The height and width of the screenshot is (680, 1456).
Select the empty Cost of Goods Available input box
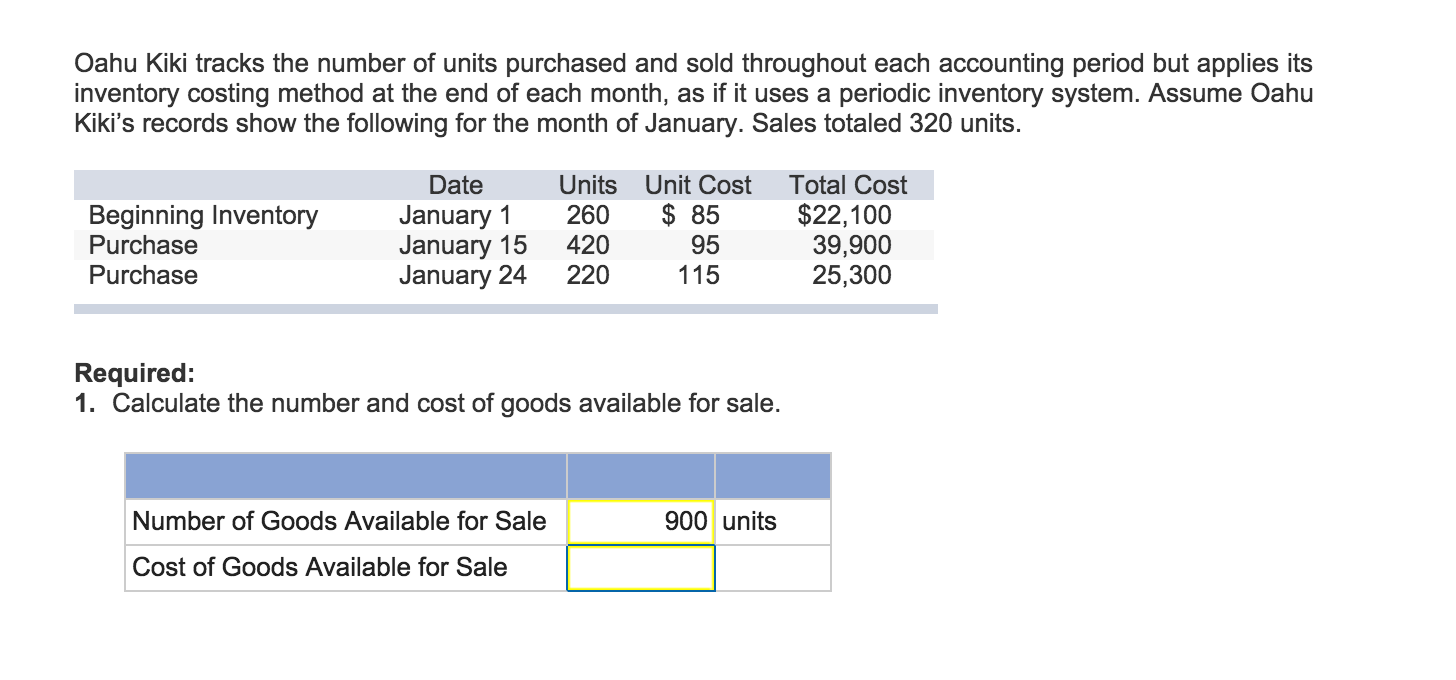pyautogui.click(x=640, y=567)
